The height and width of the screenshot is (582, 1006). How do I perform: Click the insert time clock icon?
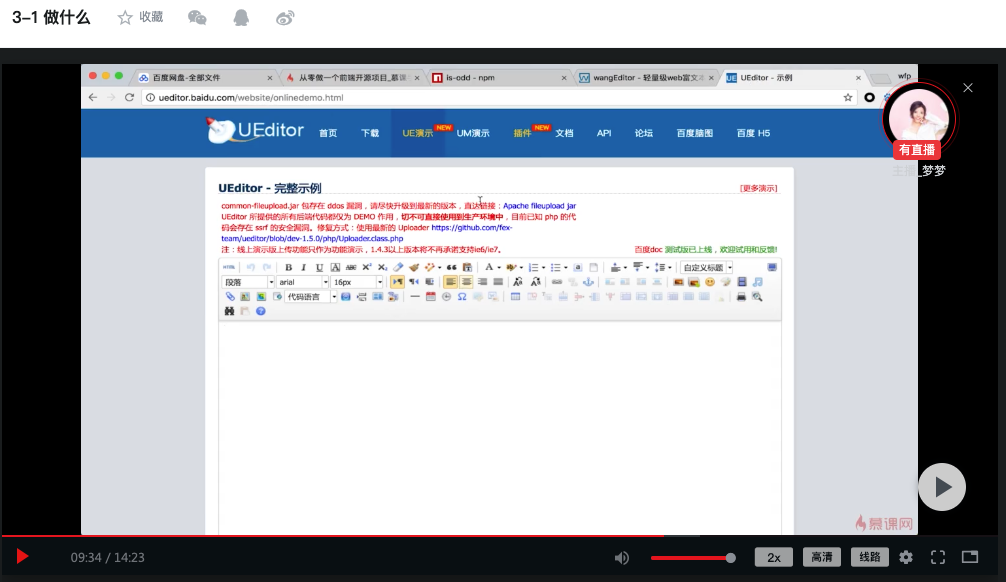pyautogui.click(x=447, y=296)
